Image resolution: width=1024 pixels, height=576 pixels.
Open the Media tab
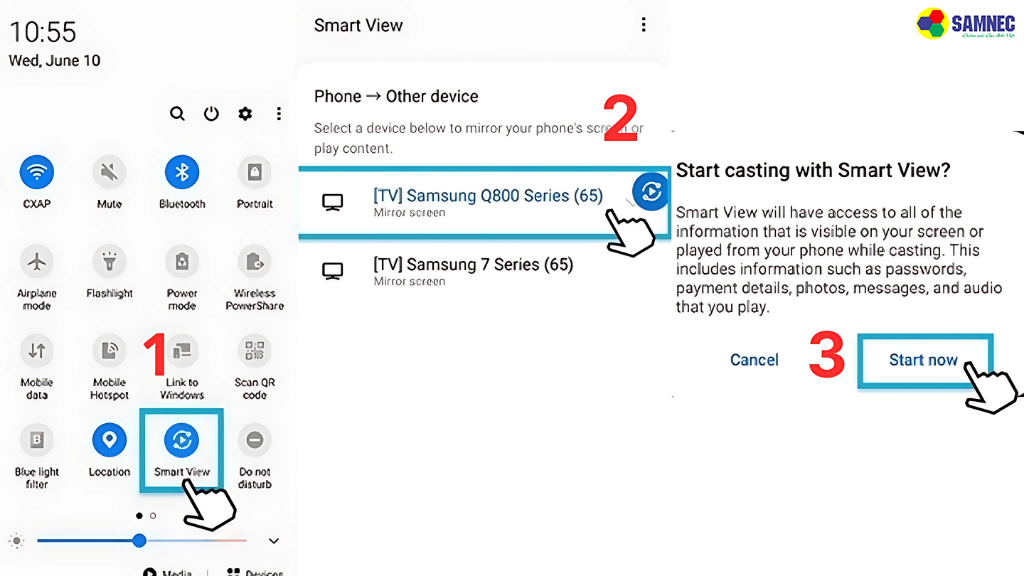click(x=170, y=572)
